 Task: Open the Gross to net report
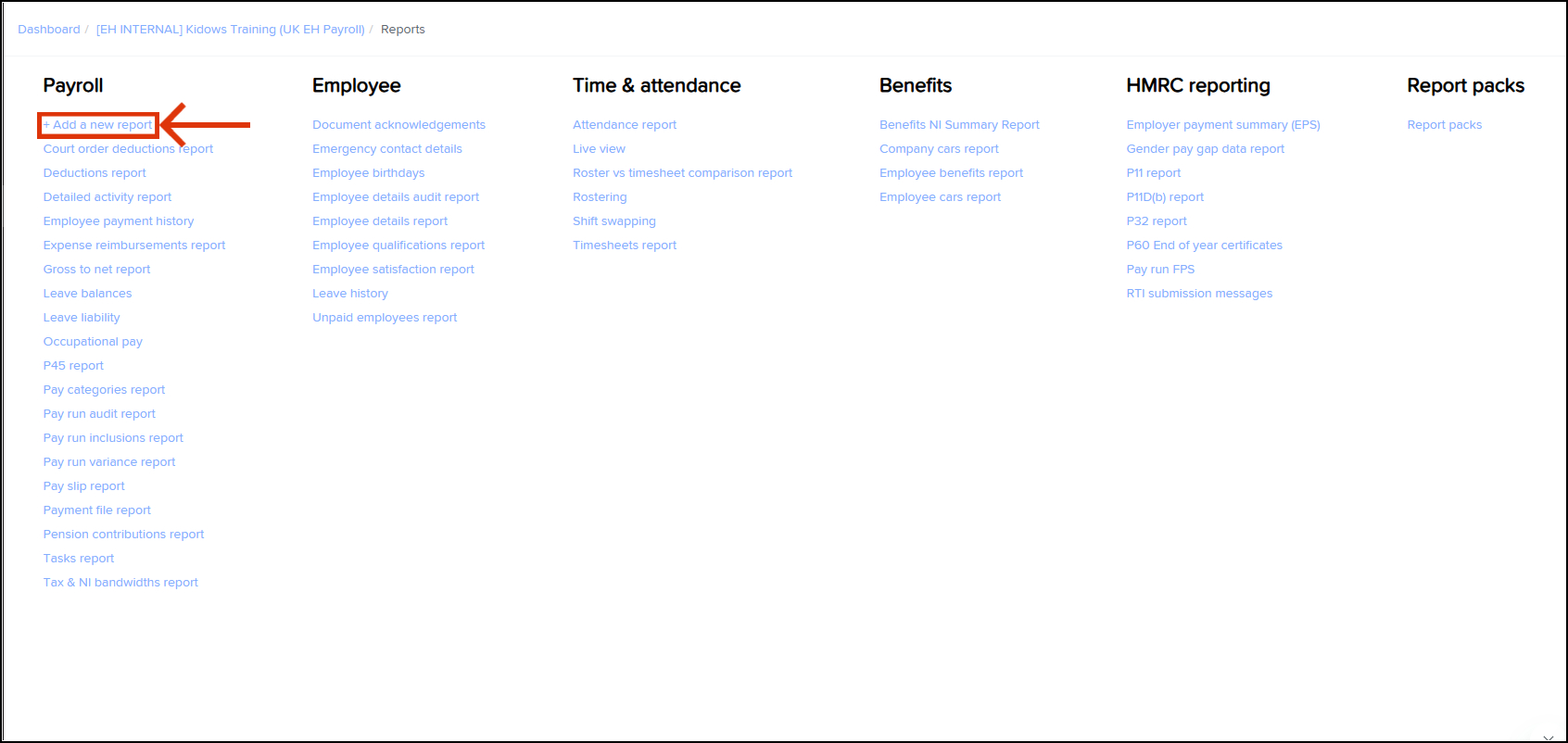[x=96, y=270]
